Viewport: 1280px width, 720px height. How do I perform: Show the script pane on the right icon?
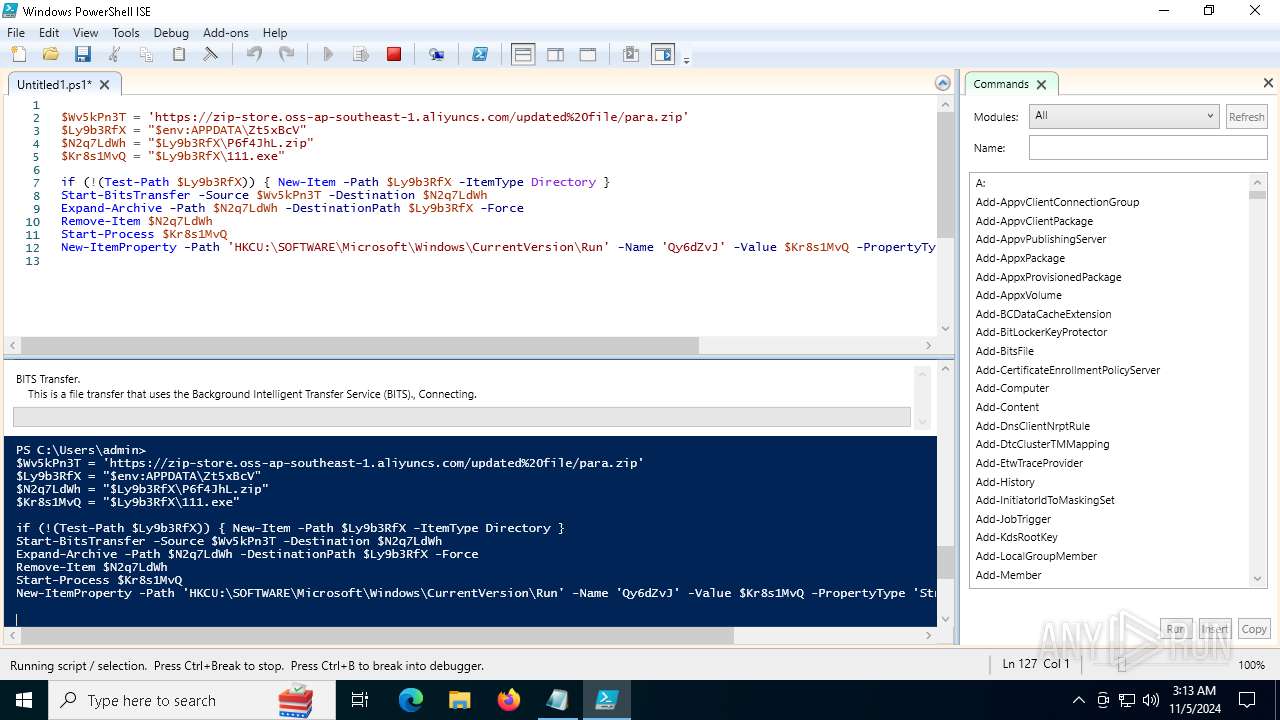[x=555, y=54]
